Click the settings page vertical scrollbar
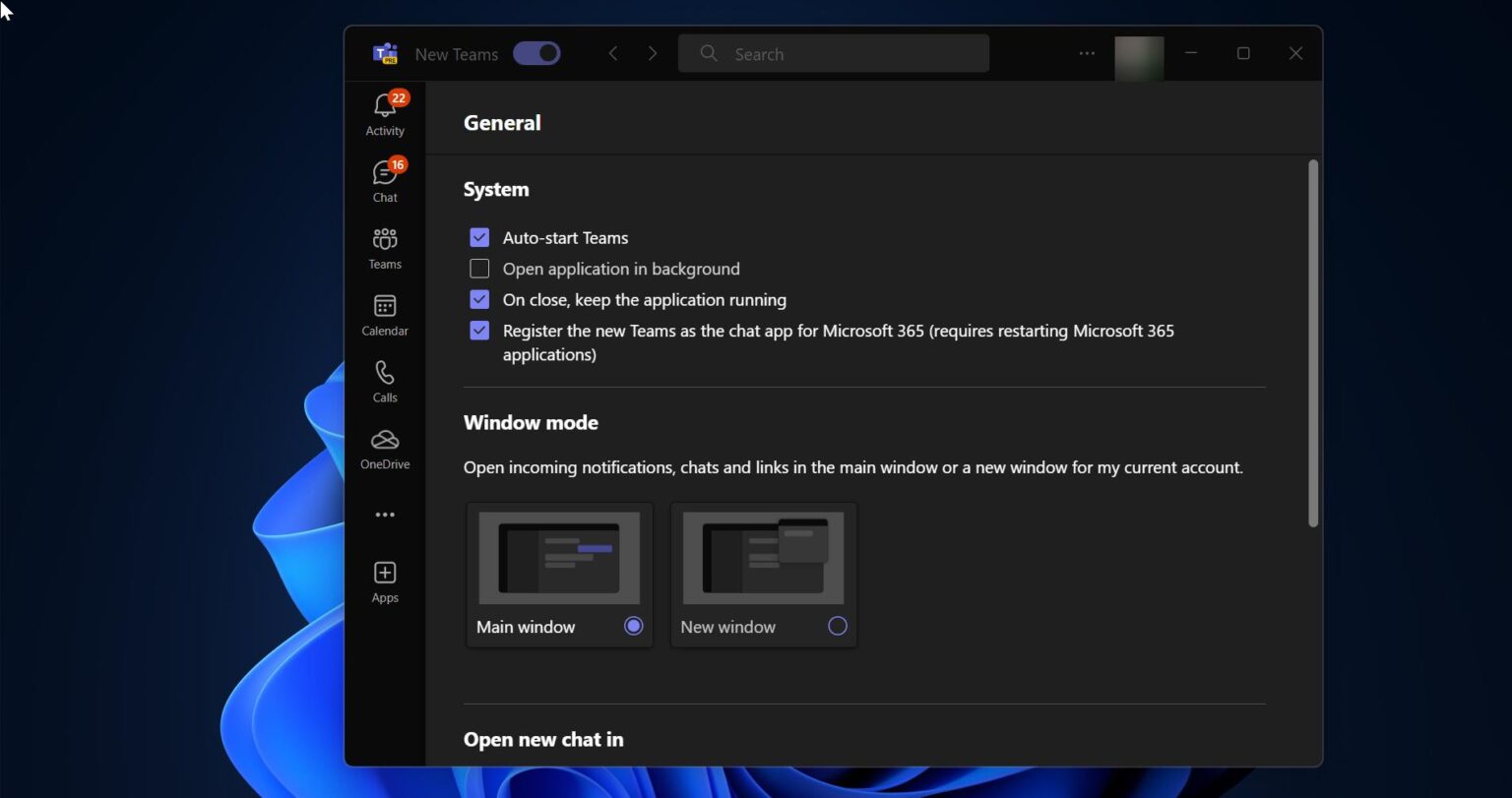Screen dimensions: 1512x798 (1312, 344)
